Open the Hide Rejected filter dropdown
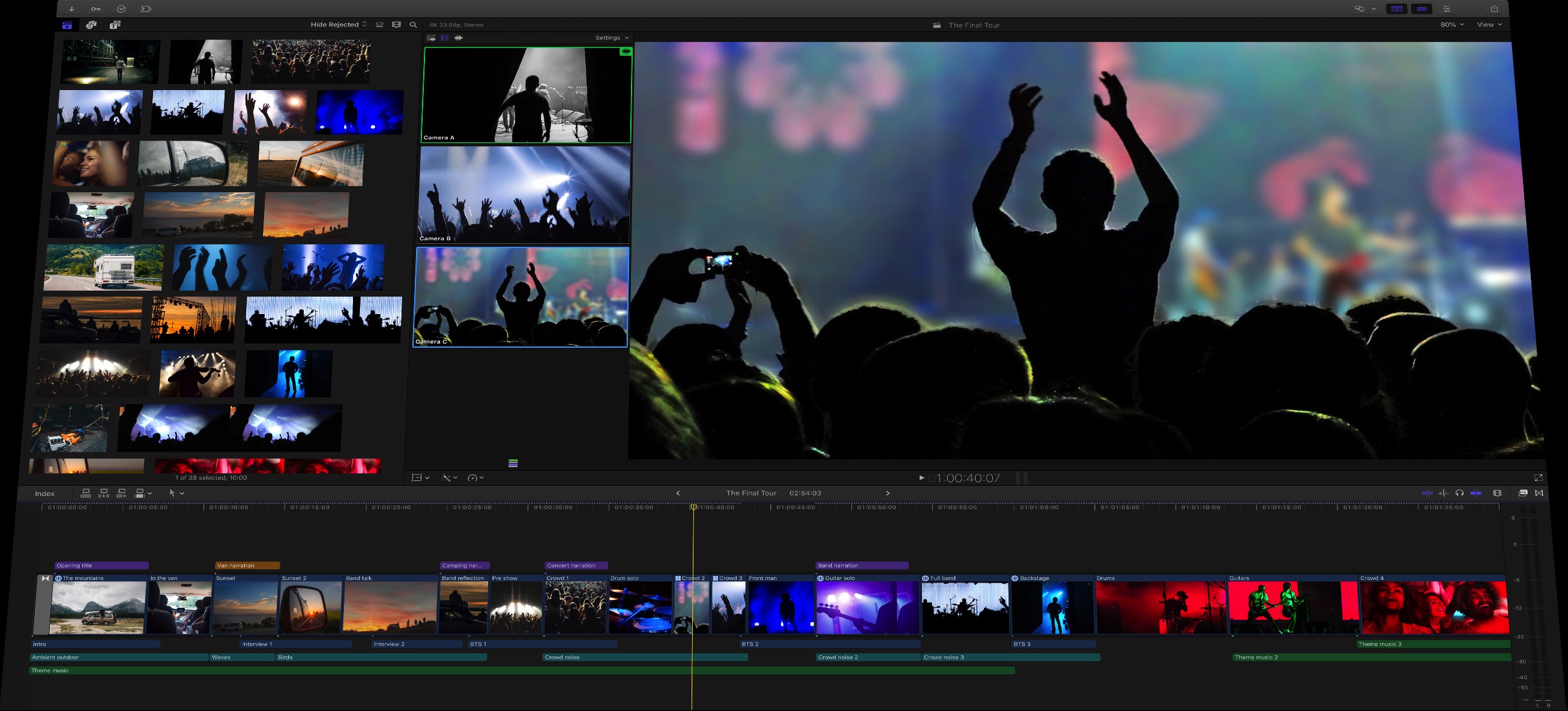1568x711 pixels. pyautogui.click(x=339, y=25)
